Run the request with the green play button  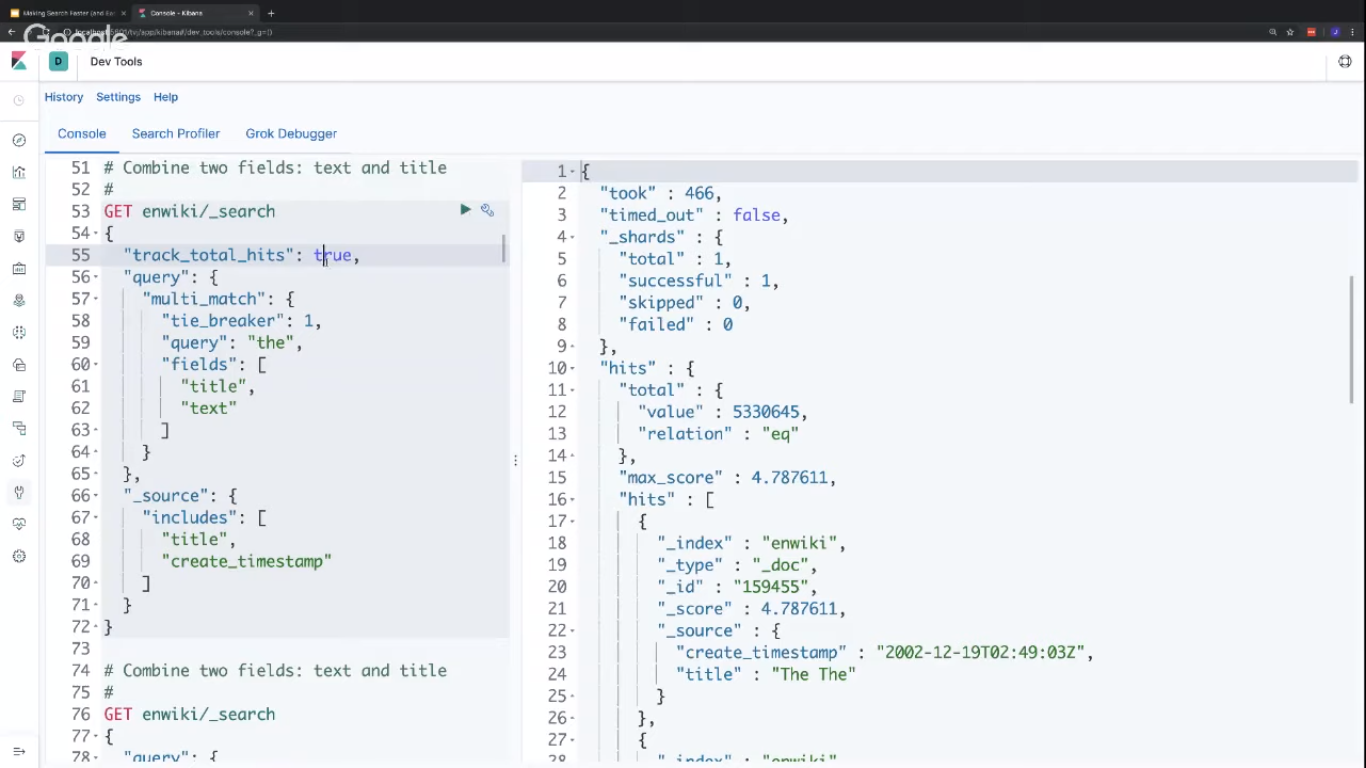[465, 210]
